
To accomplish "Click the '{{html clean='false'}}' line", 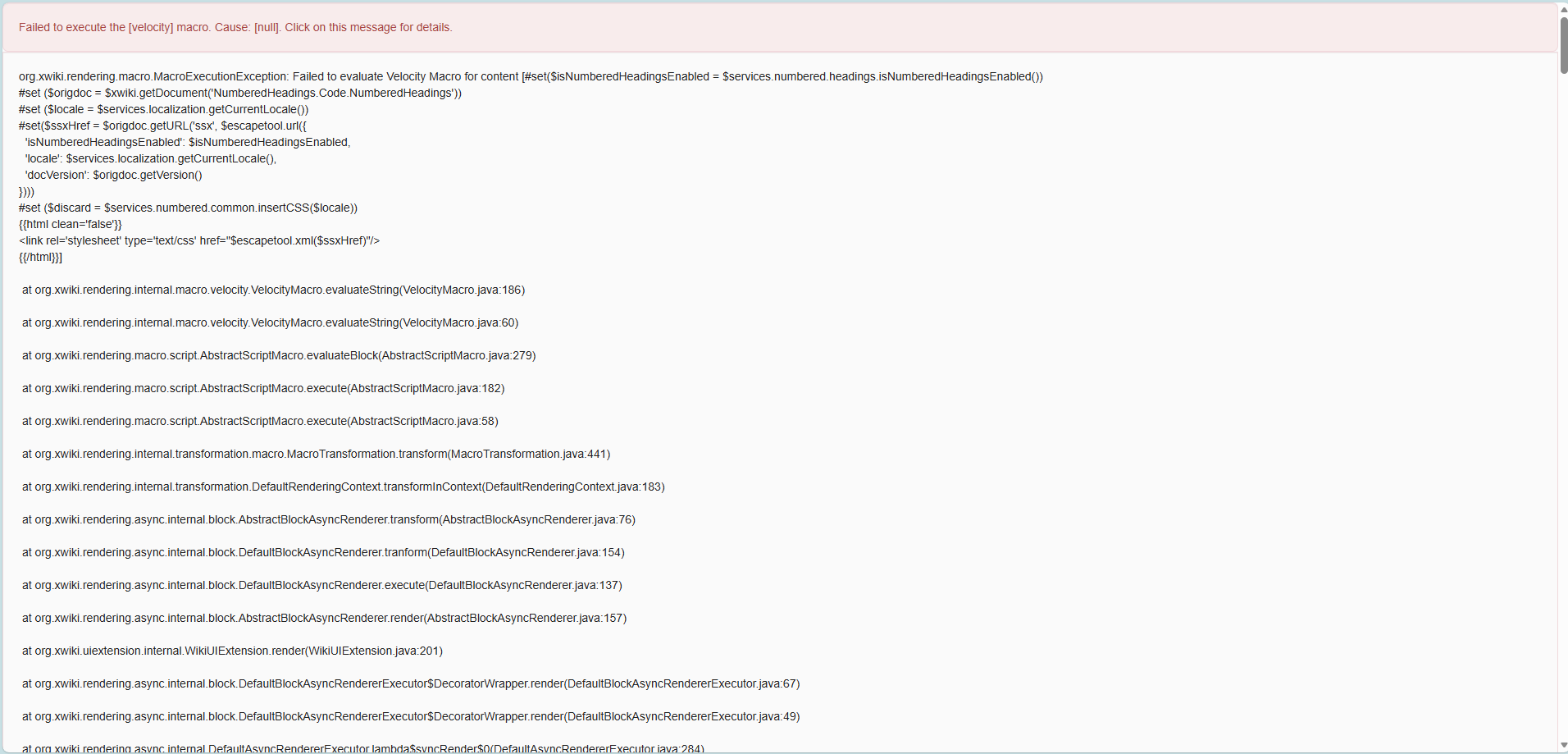I will 71,224.
